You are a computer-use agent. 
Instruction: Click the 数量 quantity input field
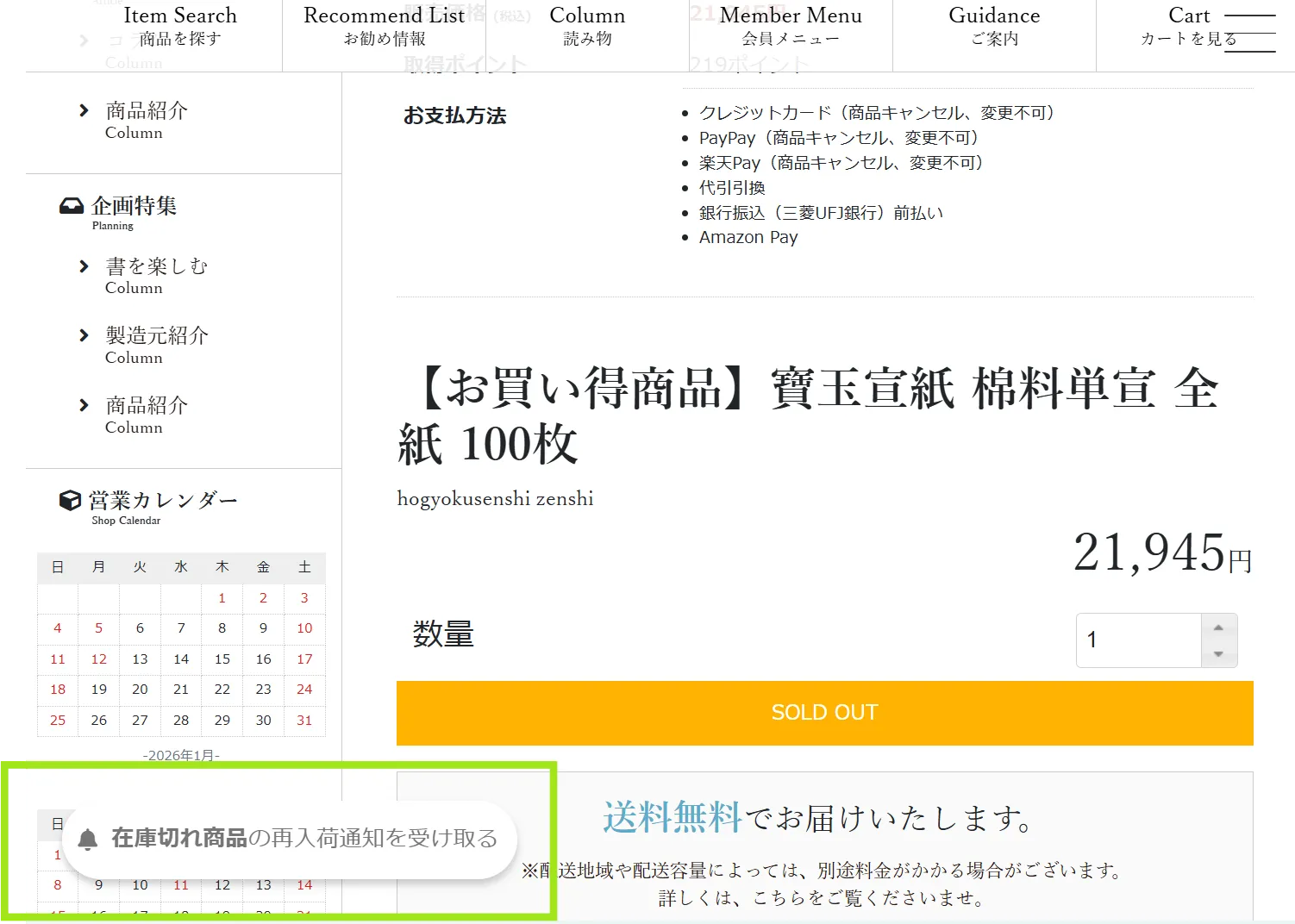[1138, 640]
